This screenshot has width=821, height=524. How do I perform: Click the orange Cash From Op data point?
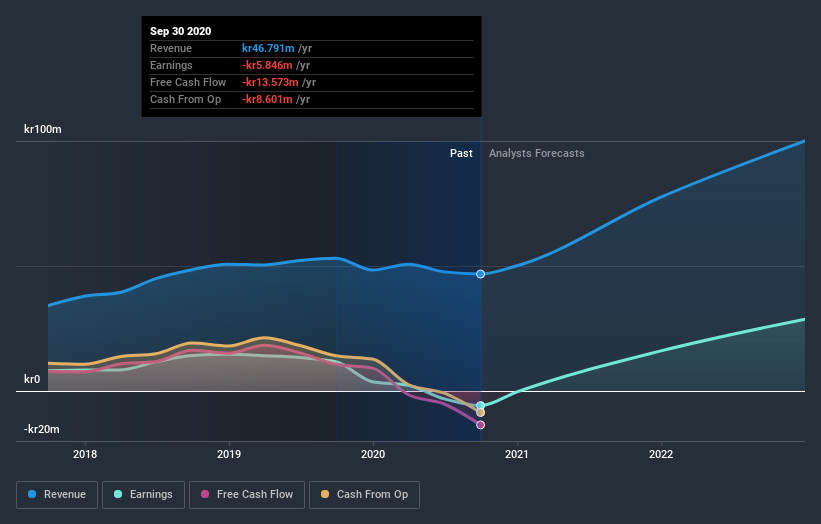[481, 412]
